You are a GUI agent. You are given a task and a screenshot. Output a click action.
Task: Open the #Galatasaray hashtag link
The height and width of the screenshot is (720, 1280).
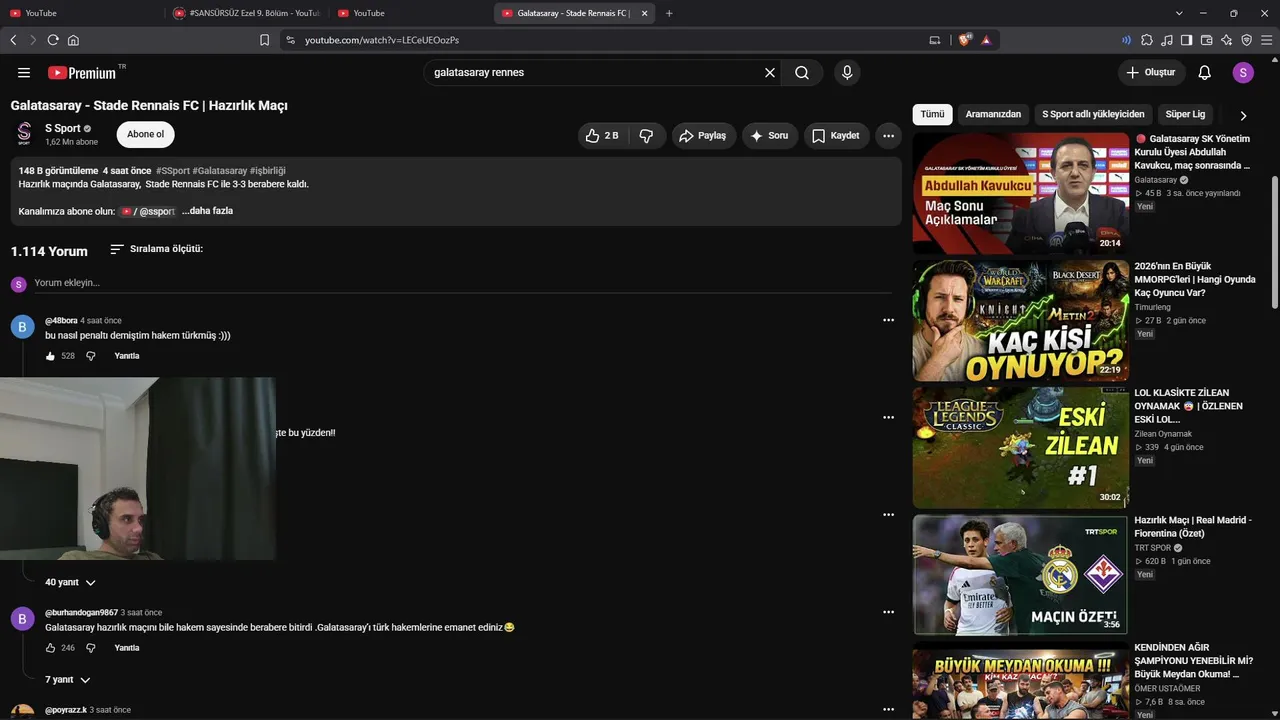(x=220, y=171)
